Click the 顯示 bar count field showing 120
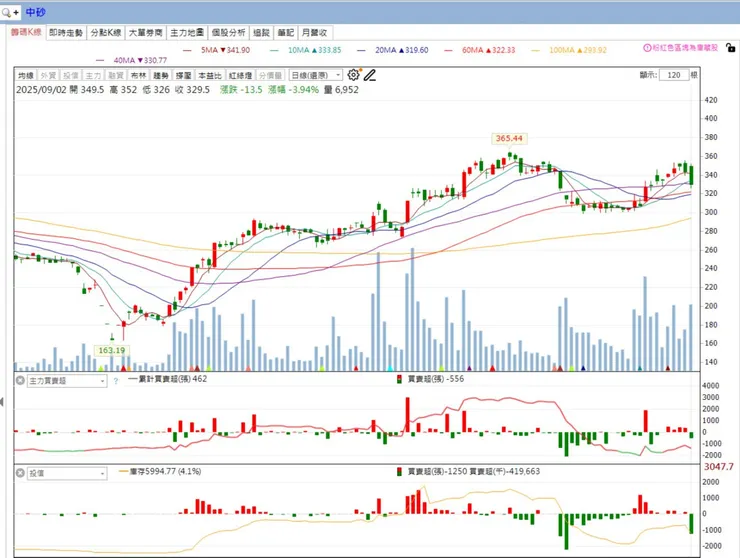 tap(674, 75)
